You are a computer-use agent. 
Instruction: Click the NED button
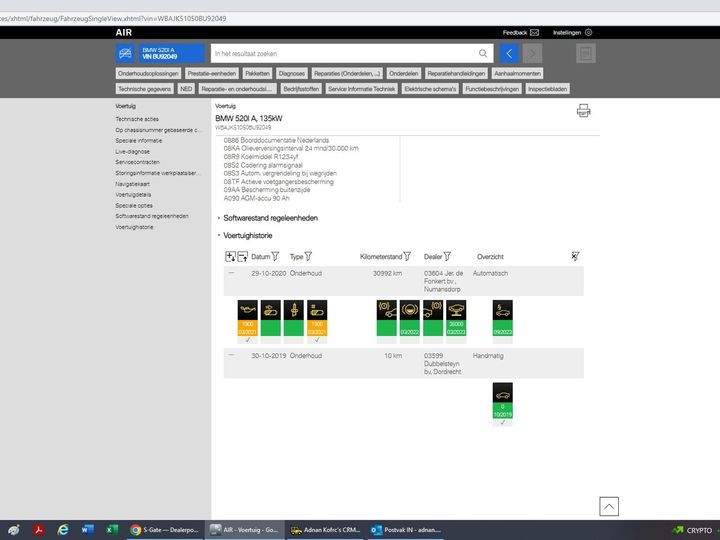click(x=186, y=89)
